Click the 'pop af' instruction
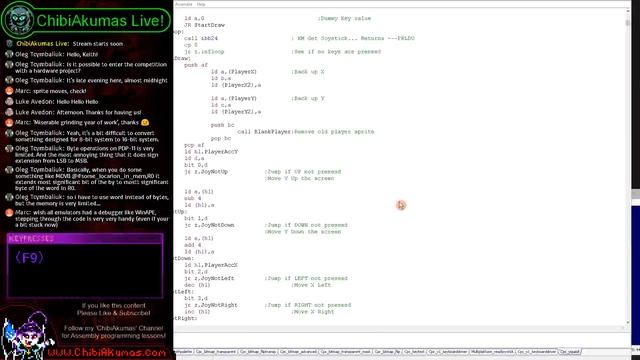 (x=194, y=145)
